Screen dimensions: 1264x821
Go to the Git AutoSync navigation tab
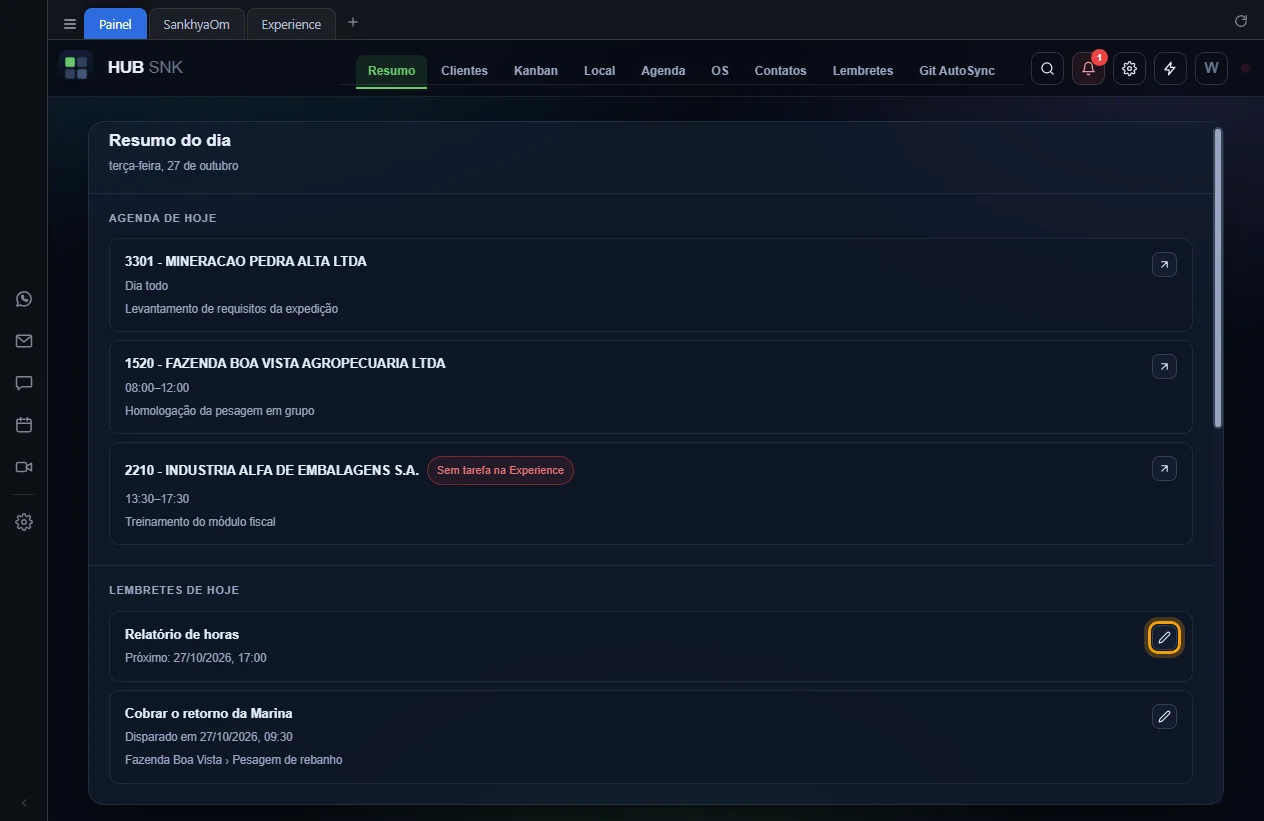[x=957, y=71]
